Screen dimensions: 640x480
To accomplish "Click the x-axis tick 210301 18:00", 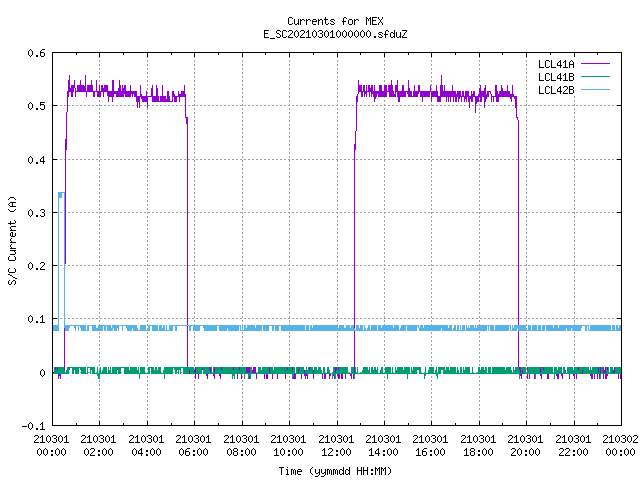I will [x=478, y=446].
